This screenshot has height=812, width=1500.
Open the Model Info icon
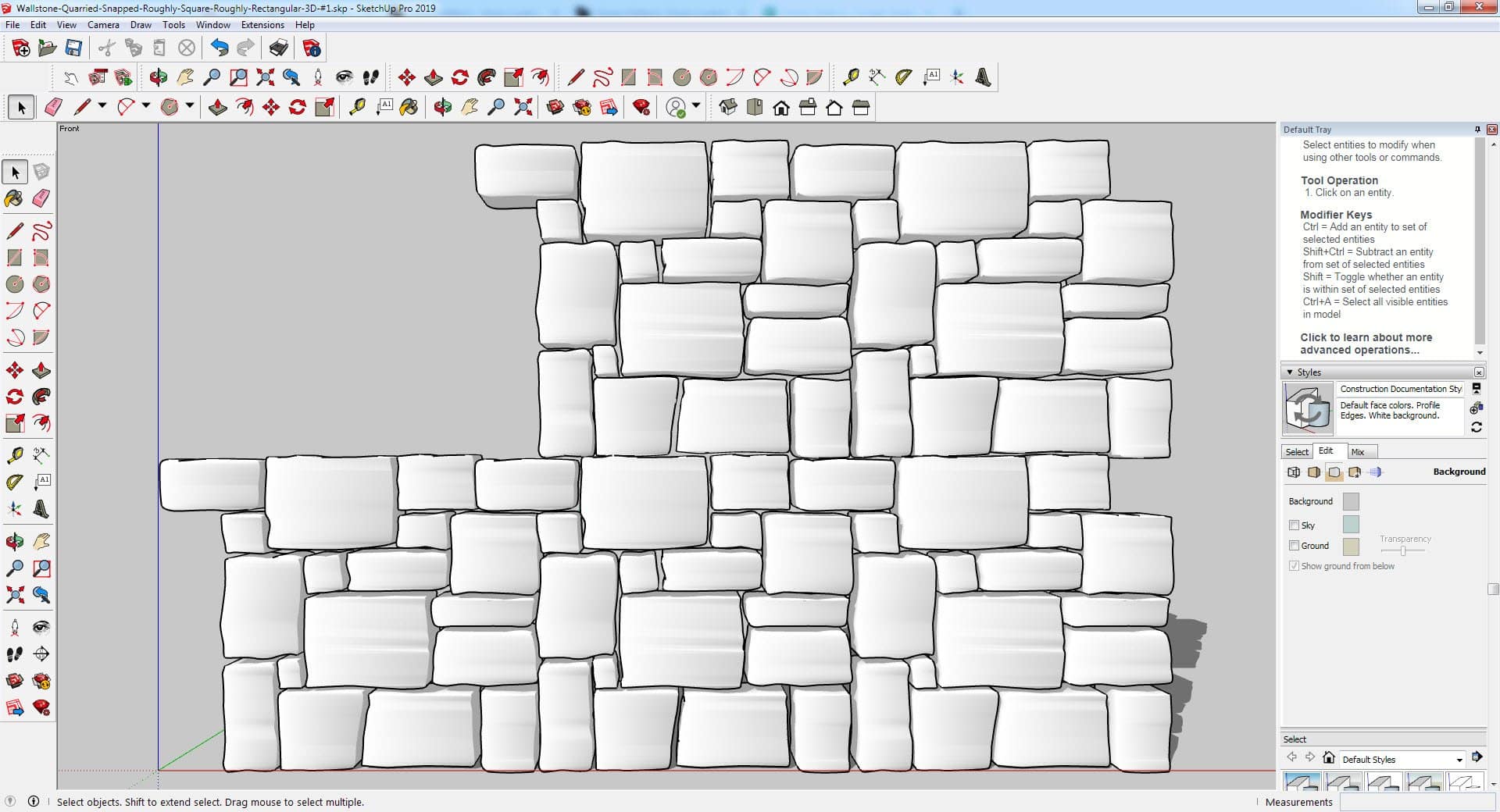pyautogui.click(x=312, y=48)
